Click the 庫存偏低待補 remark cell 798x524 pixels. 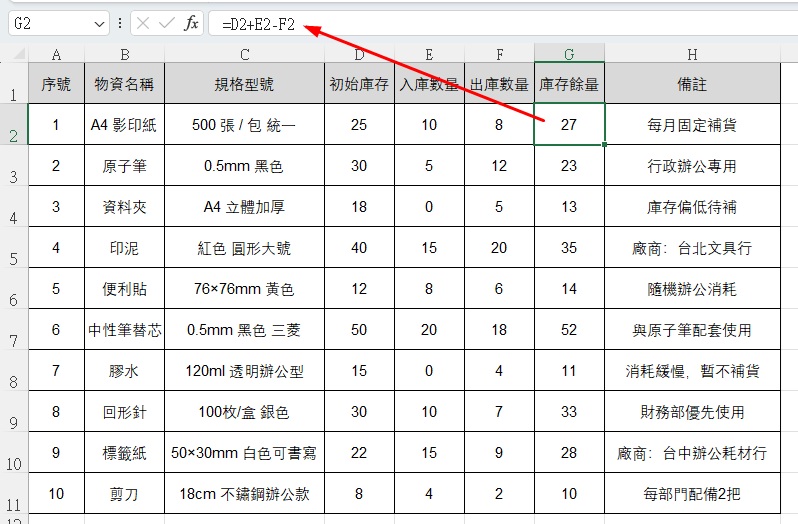[x=692, y=207]
